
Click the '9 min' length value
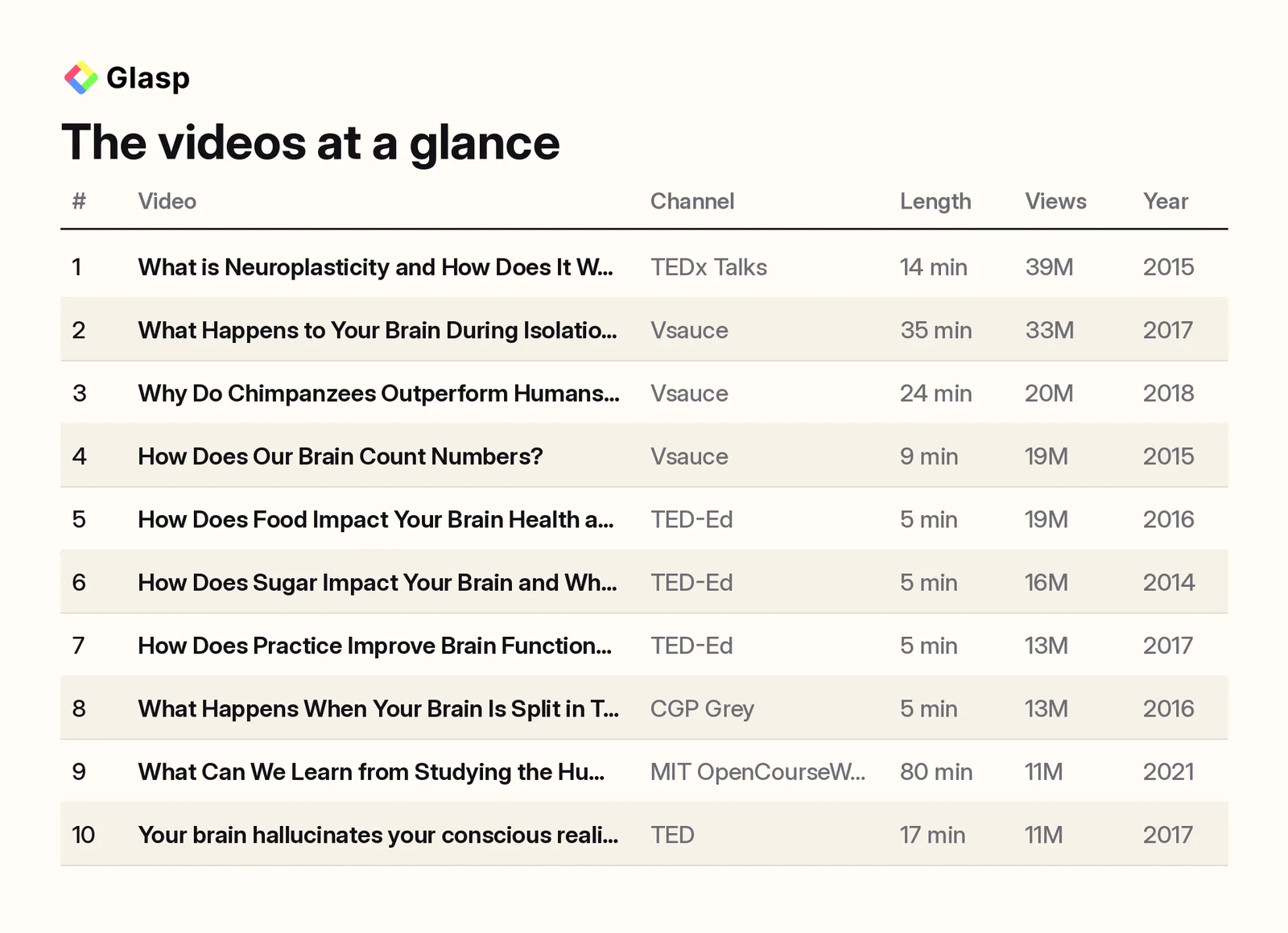pyautogui.click(x=929, y=456)
